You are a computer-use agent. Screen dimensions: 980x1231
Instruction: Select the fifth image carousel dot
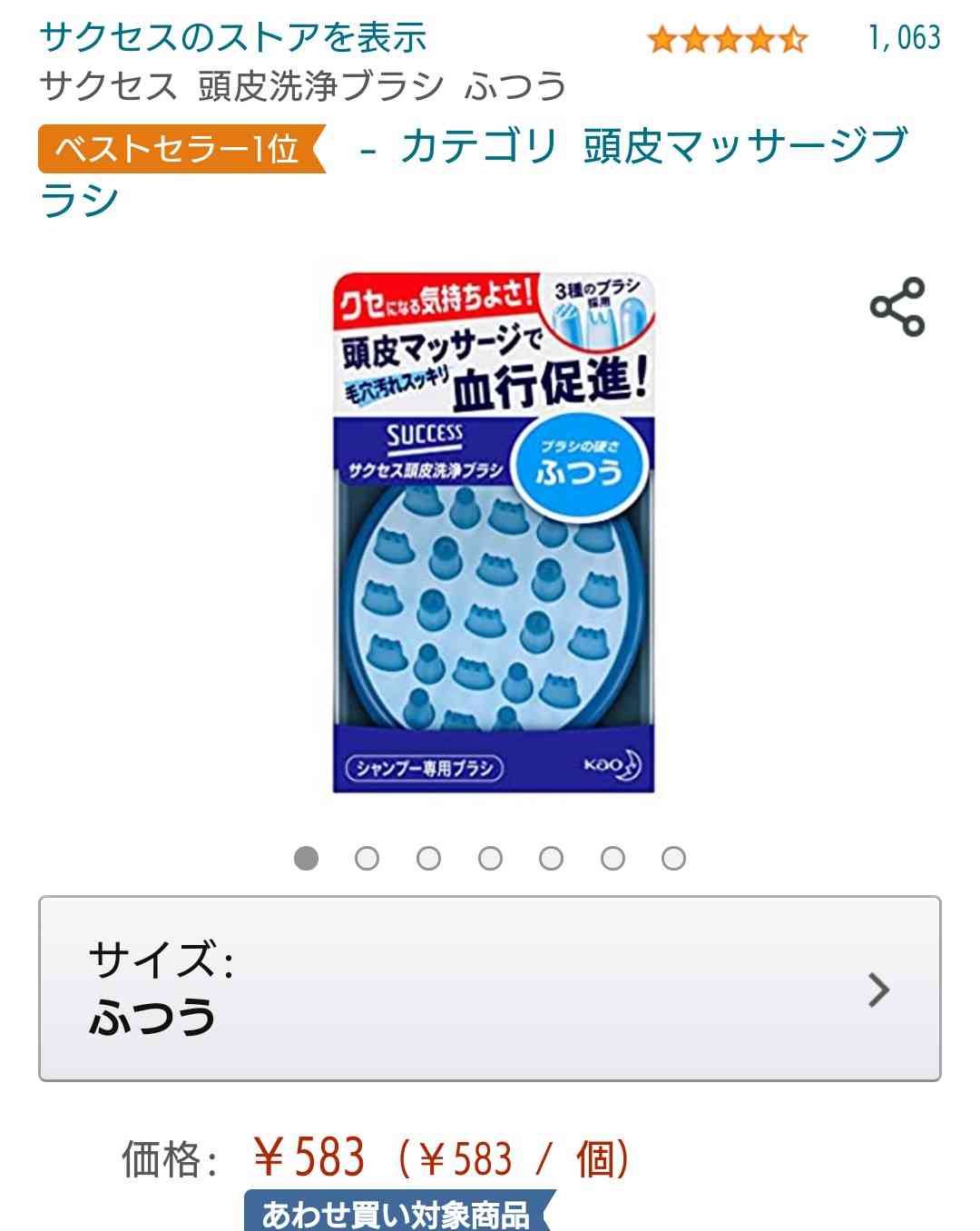tap(551, 858)
